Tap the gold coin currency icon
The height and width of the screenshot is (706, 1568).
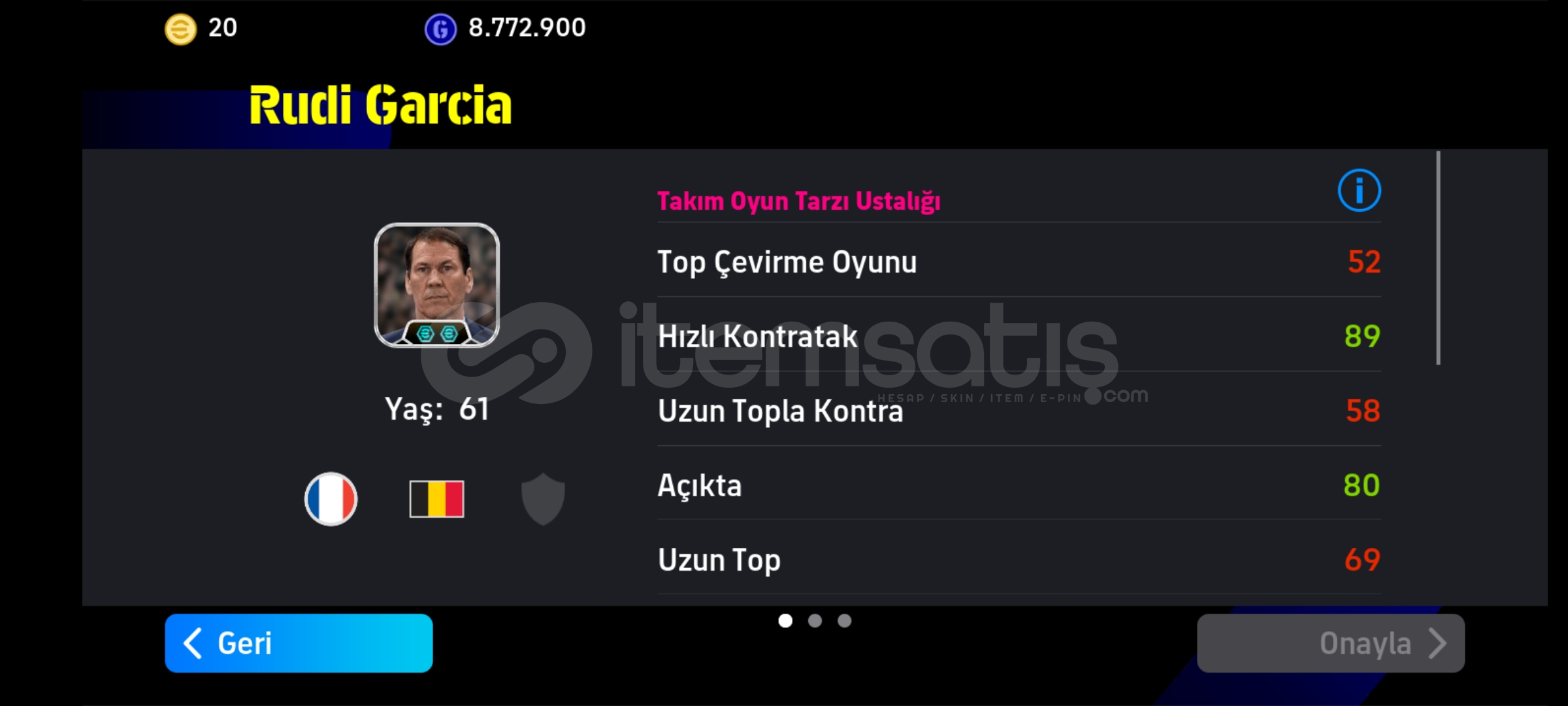click(180, 29)
